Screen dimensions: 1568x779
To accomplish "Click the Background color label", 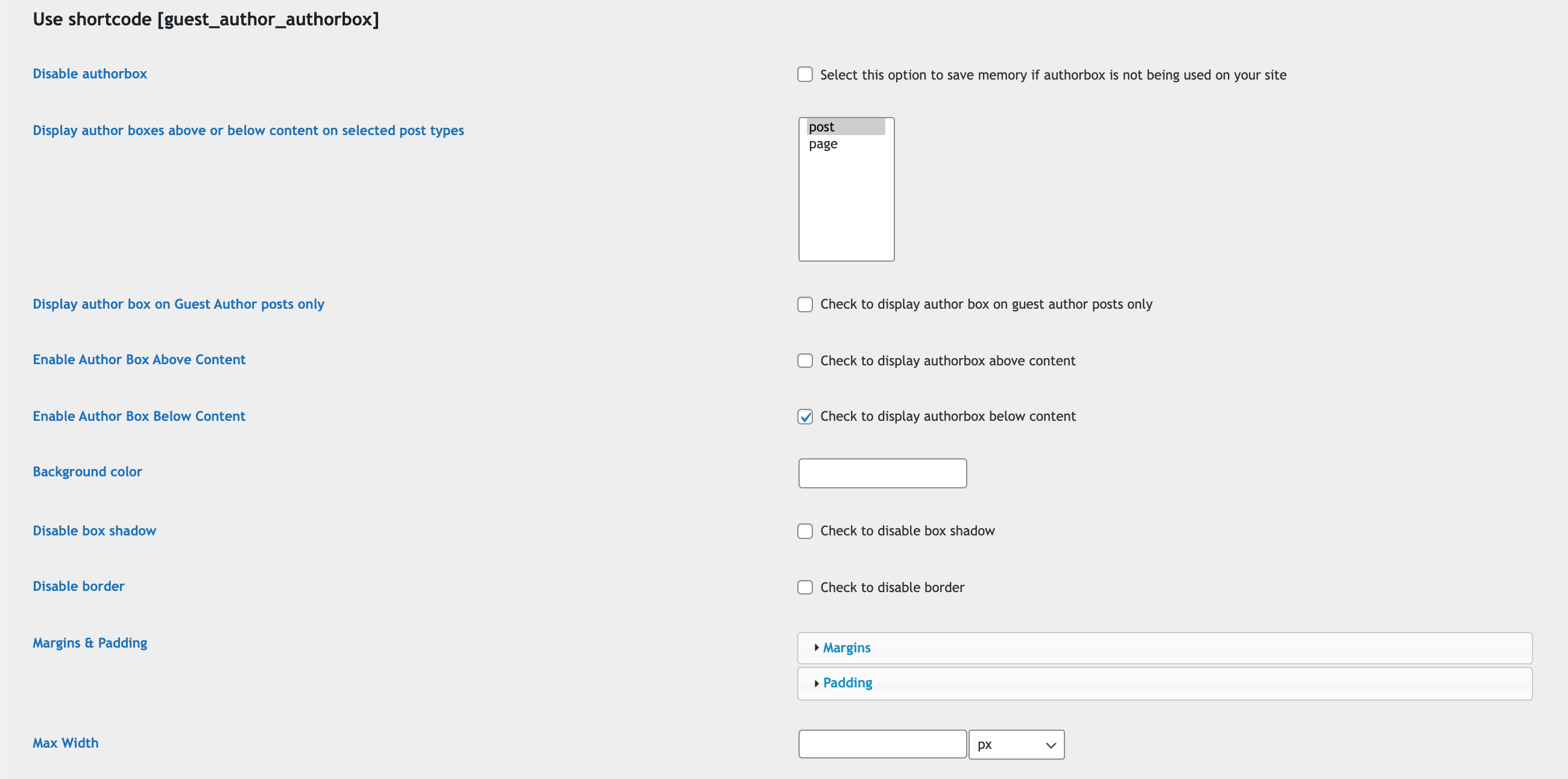I will (87, 471).
